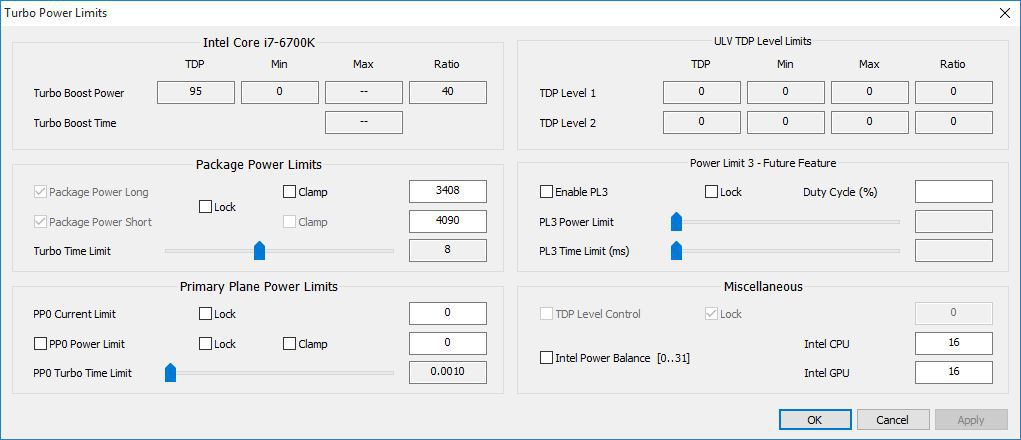This screenshot has height=440, width=1021.
Task: Click the ULV TDP Level Limits heading
Action: coord(762,41)
